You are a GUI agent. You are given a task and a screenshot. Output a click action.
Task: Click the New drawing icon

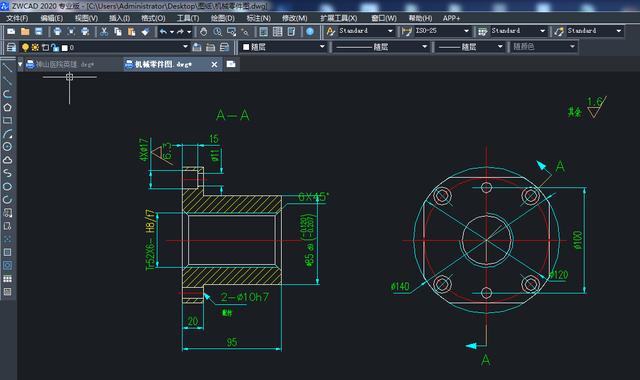coord(11,31)
